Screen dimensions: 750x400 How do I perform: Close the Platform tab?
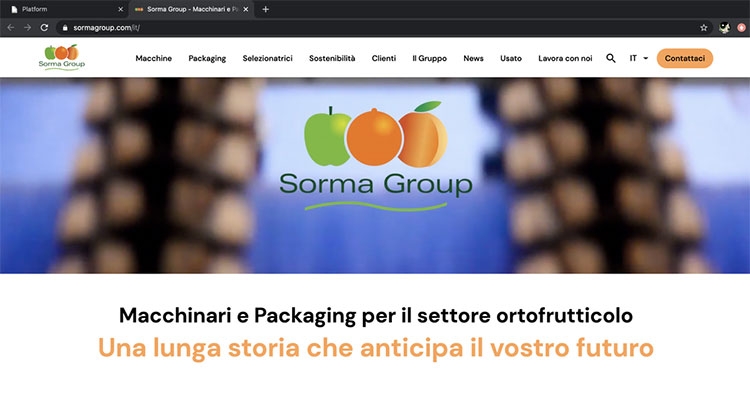[x=120, y=9]
